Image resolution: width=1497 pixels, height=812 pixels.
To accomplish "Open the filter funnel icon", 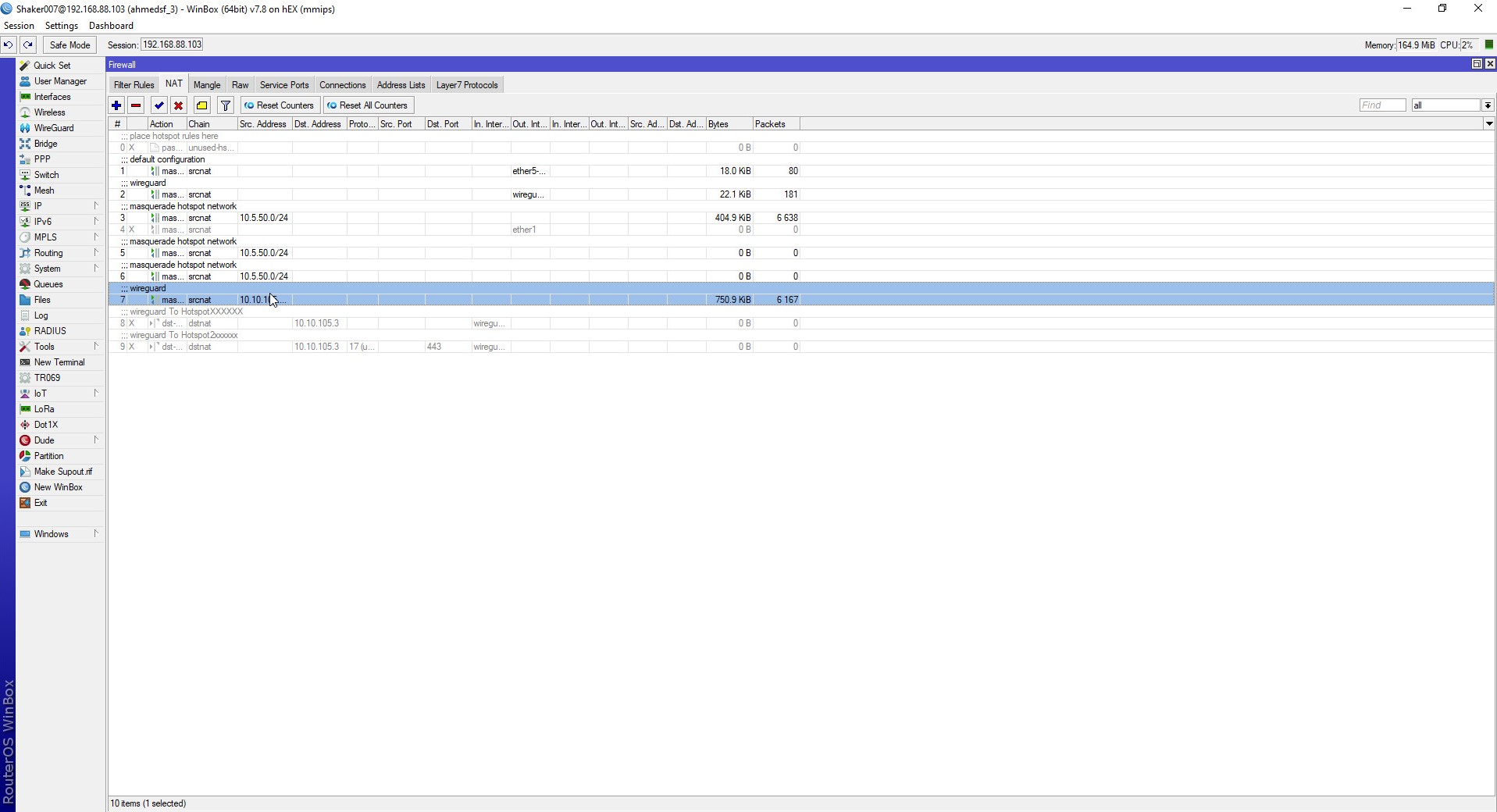I will click(226, 105).
